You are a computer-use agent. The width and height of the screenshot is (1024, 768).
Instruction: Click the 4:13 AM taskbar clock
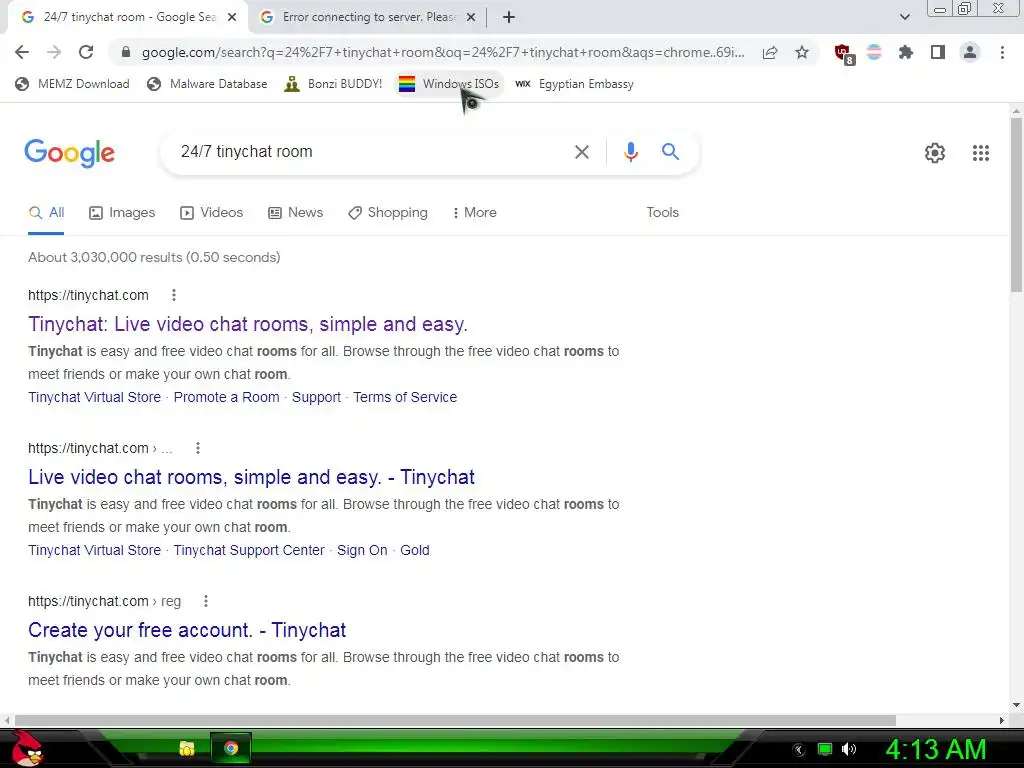click(x=936, y=750)
